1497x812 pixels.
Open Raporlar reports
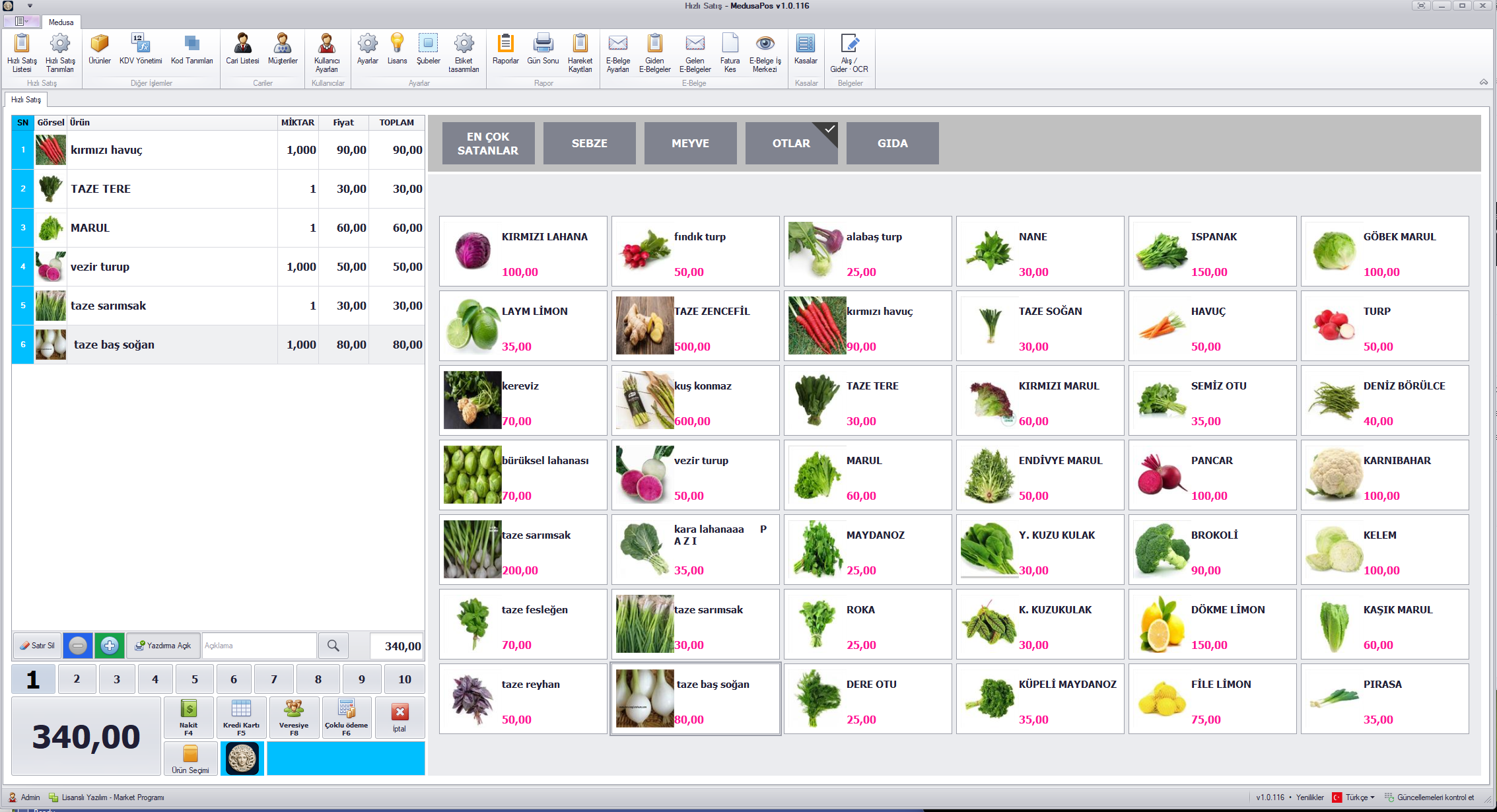505,50
